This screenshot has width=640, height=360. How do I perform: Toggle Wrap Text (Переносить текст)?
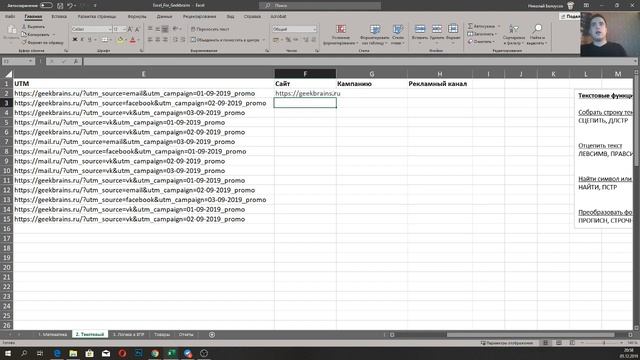(x=210, y=29)
